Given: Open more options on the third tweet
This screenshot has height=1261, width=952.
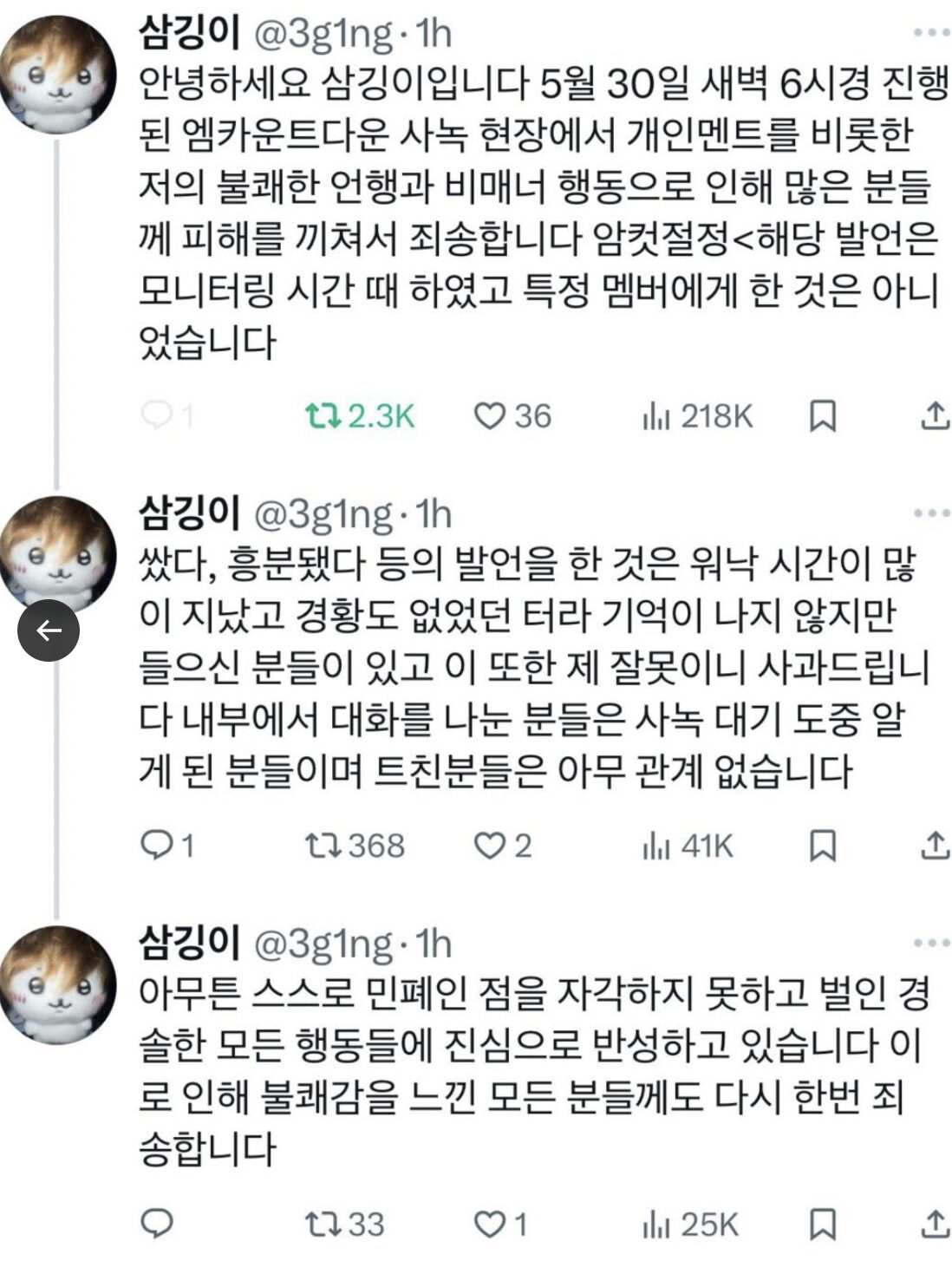Looking at the screenshot, I should click(x=932, y=943).
